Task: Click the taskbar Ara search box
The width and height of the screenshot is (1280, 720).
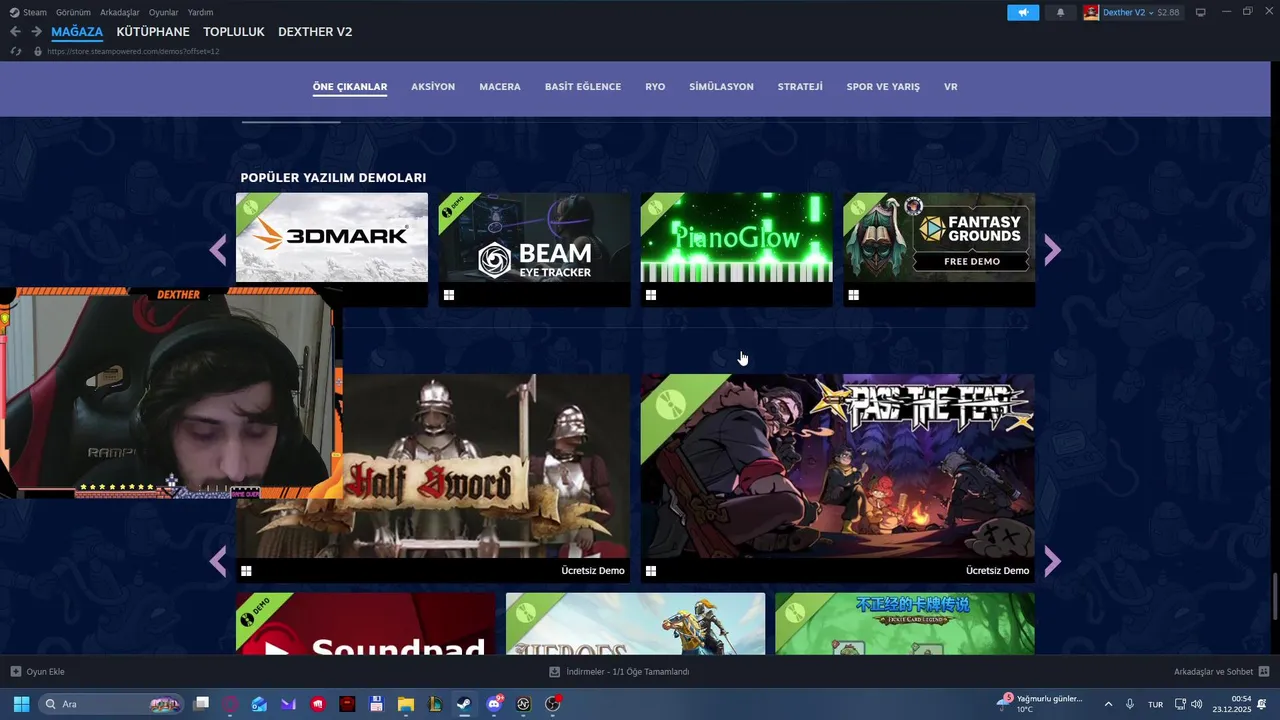Action: 111,704
